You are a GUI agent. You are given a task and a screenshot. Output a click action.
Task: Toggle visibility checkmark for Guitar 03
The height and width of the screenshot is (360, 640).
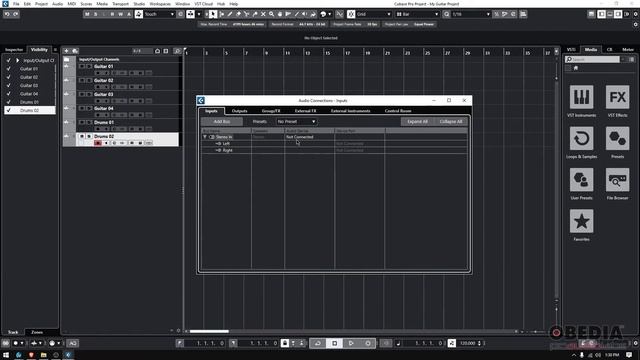[9, 85]
